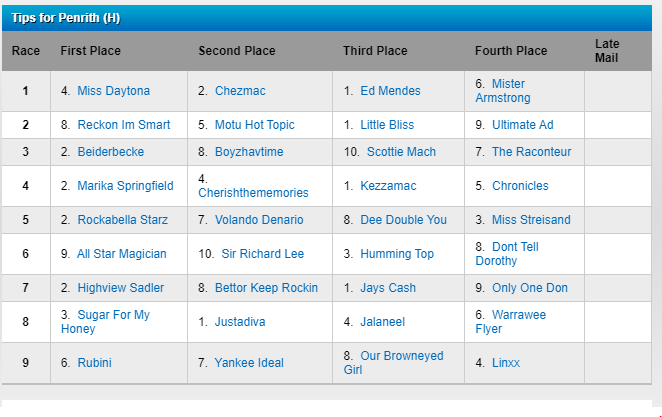Image resolution: width=662 pixels, height=417 pixels.
Task: Open Highview Sadler horse link
Action: click(120, 288)
